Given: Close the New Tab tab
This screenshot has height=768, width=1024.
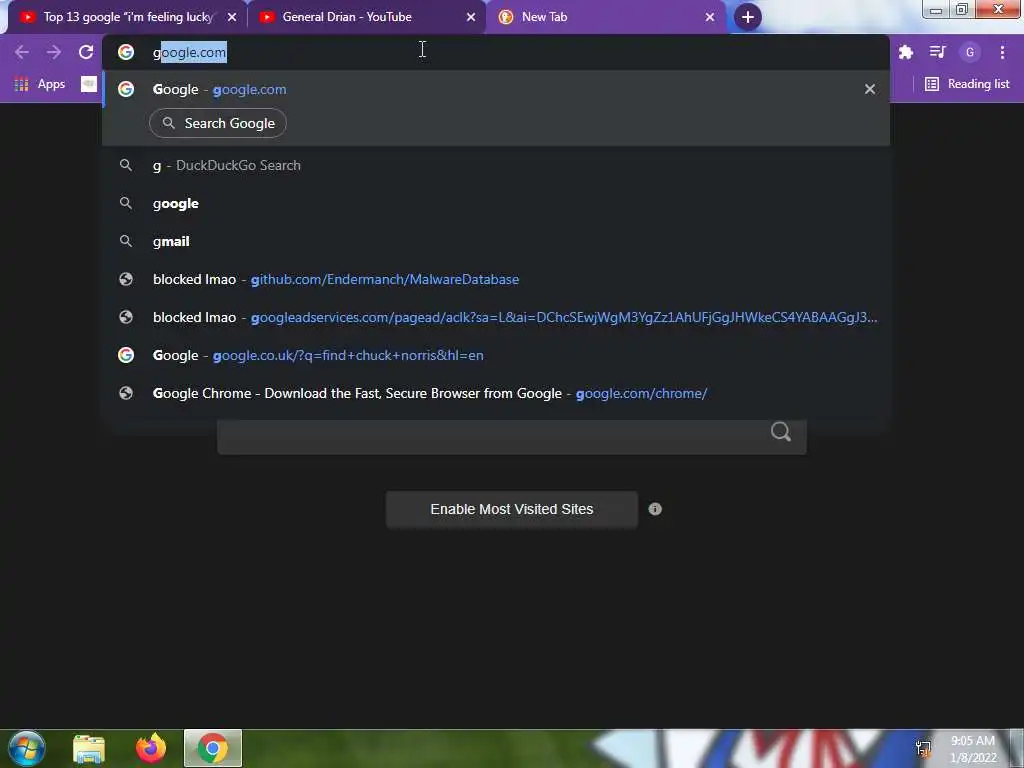Looking at the screenshot, I should click(x=710, y=17).
